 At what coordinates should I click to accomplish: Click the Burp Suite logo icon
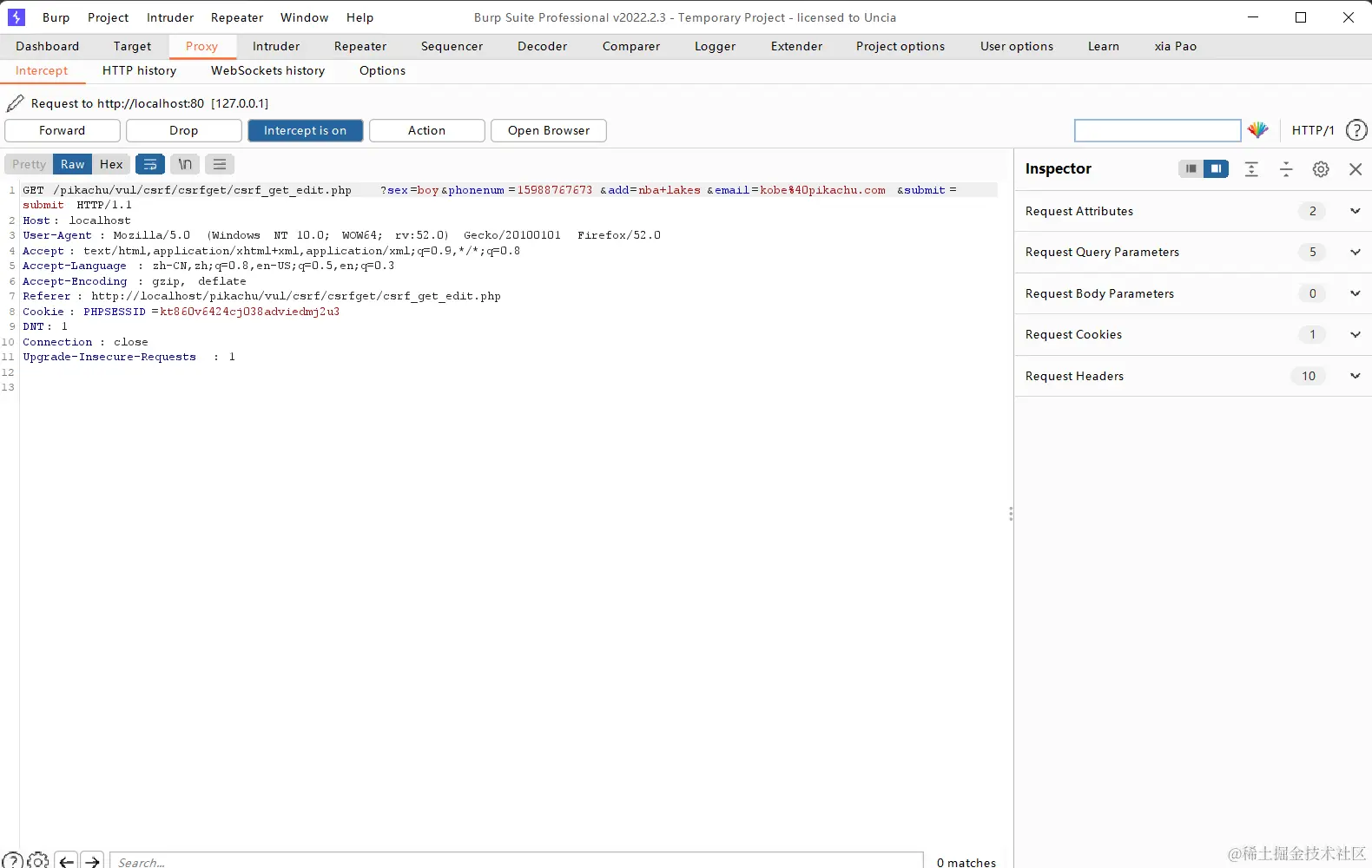(16, 17)
